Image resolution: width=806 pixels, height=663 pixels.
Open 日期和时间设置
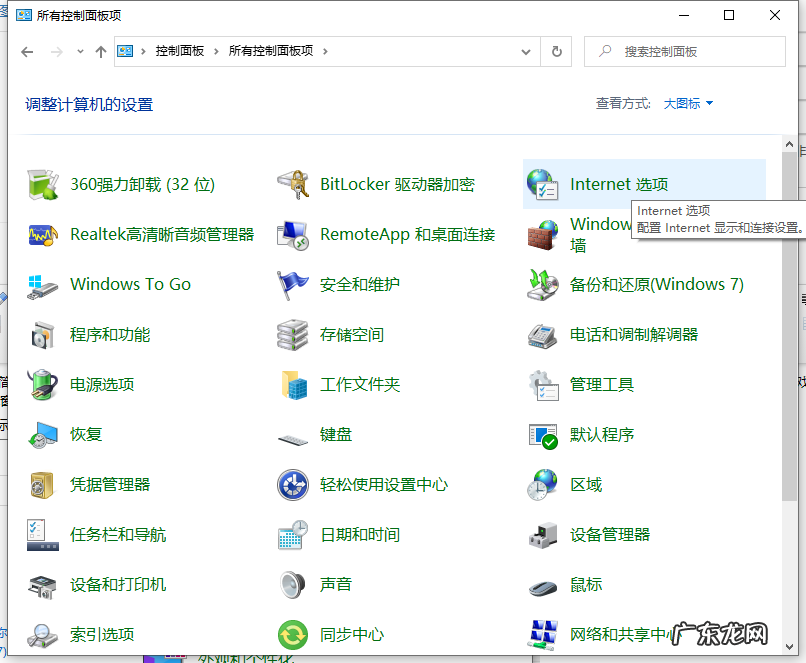(360, 534)
